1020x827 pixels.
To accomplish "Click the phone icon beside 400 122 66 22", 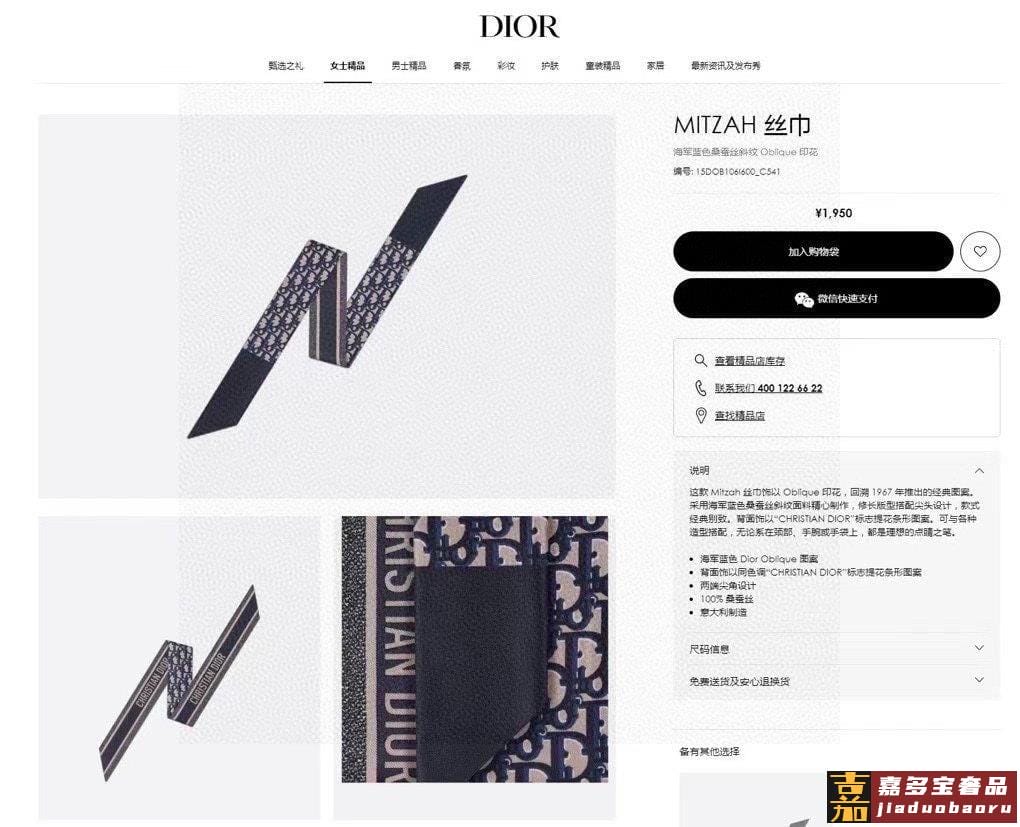I will (701, 388).
